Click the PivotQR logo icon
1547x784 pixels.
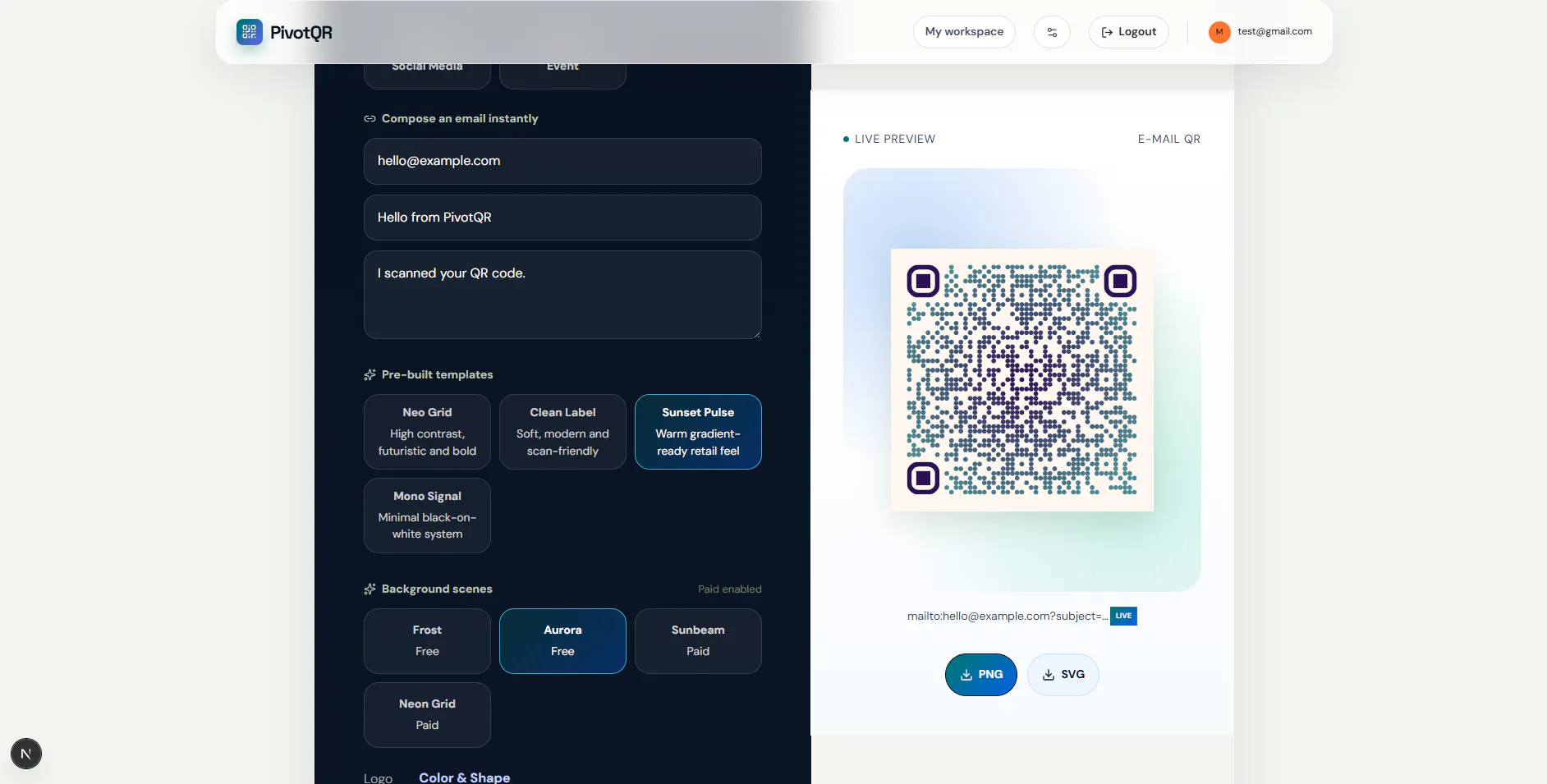[250, 32]
